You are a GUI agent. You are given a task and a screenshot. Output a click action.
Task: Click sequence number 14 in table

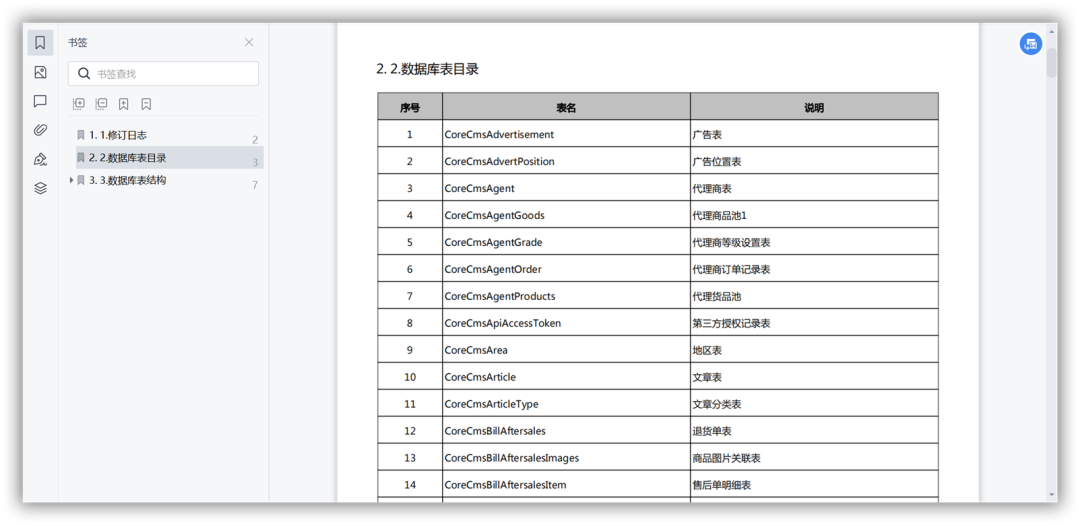410,485
